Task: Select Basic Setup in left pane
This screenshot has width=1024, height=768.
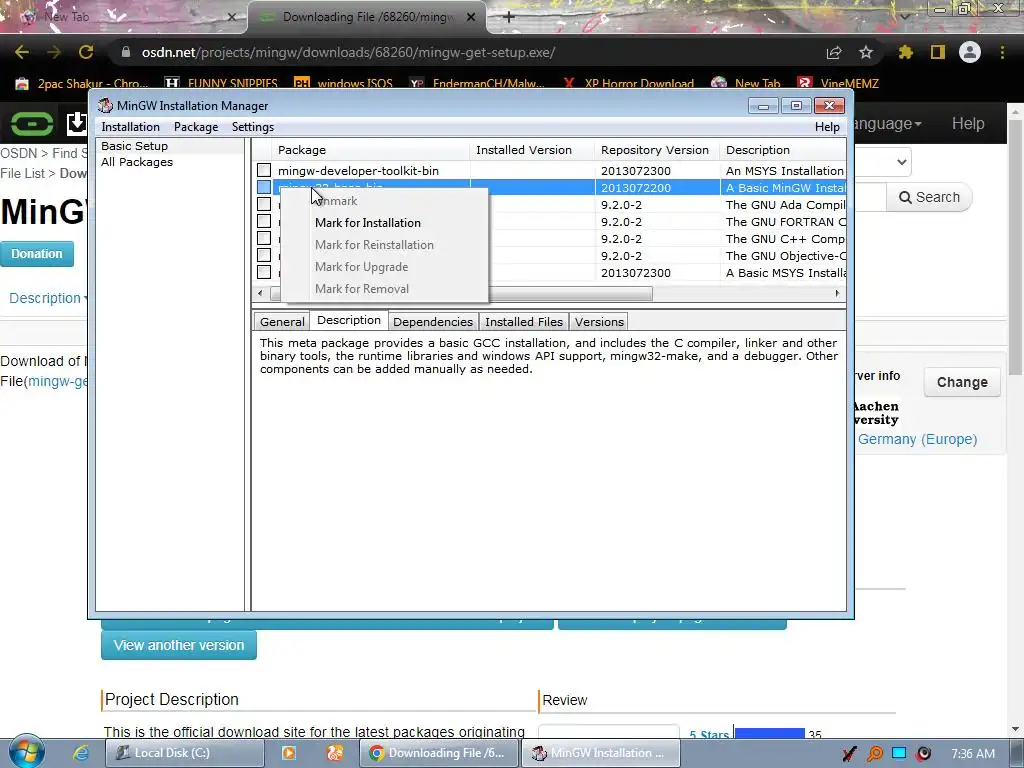Action: (135, 146)
